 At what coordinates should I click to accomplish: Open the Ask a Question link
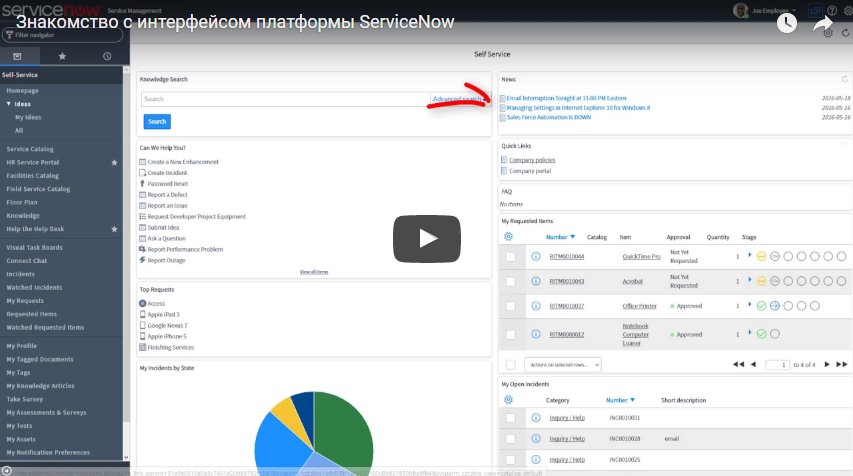point(166,238)
